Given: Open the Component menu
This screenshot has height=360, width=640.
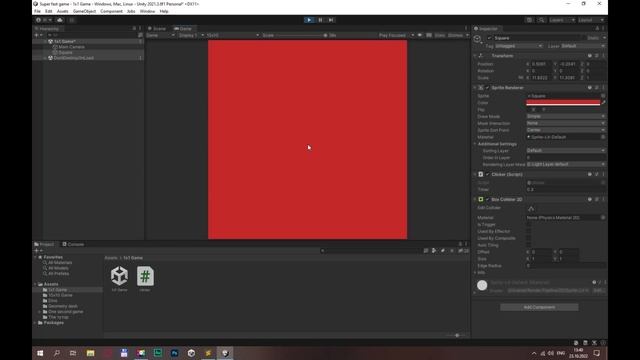Looking at the screenshot, I should (111, 11).
